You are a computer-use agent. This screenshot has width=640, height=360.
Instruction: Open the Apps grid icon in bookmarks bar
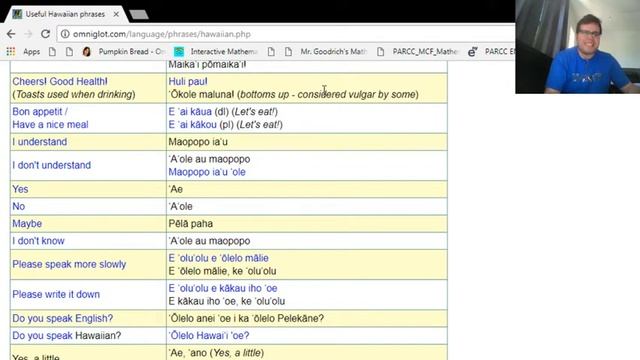pyautogui.click(x=11, y=51)
